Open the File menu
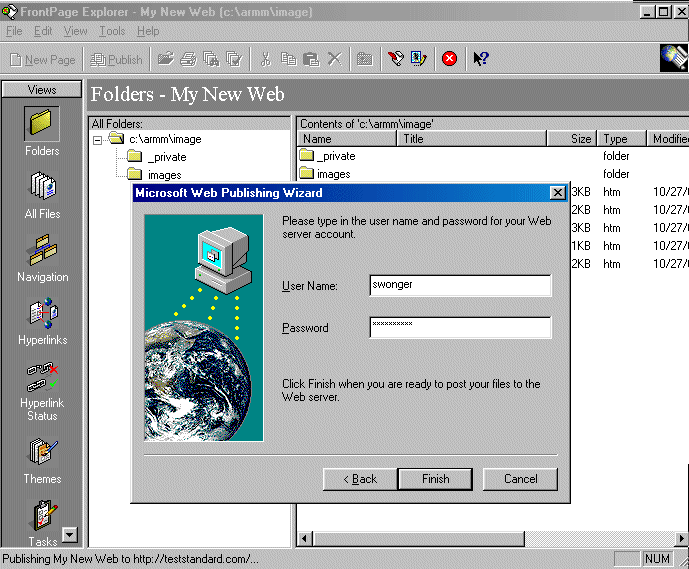The width and height of the screenshot is (689, 569). coord(14,31)
